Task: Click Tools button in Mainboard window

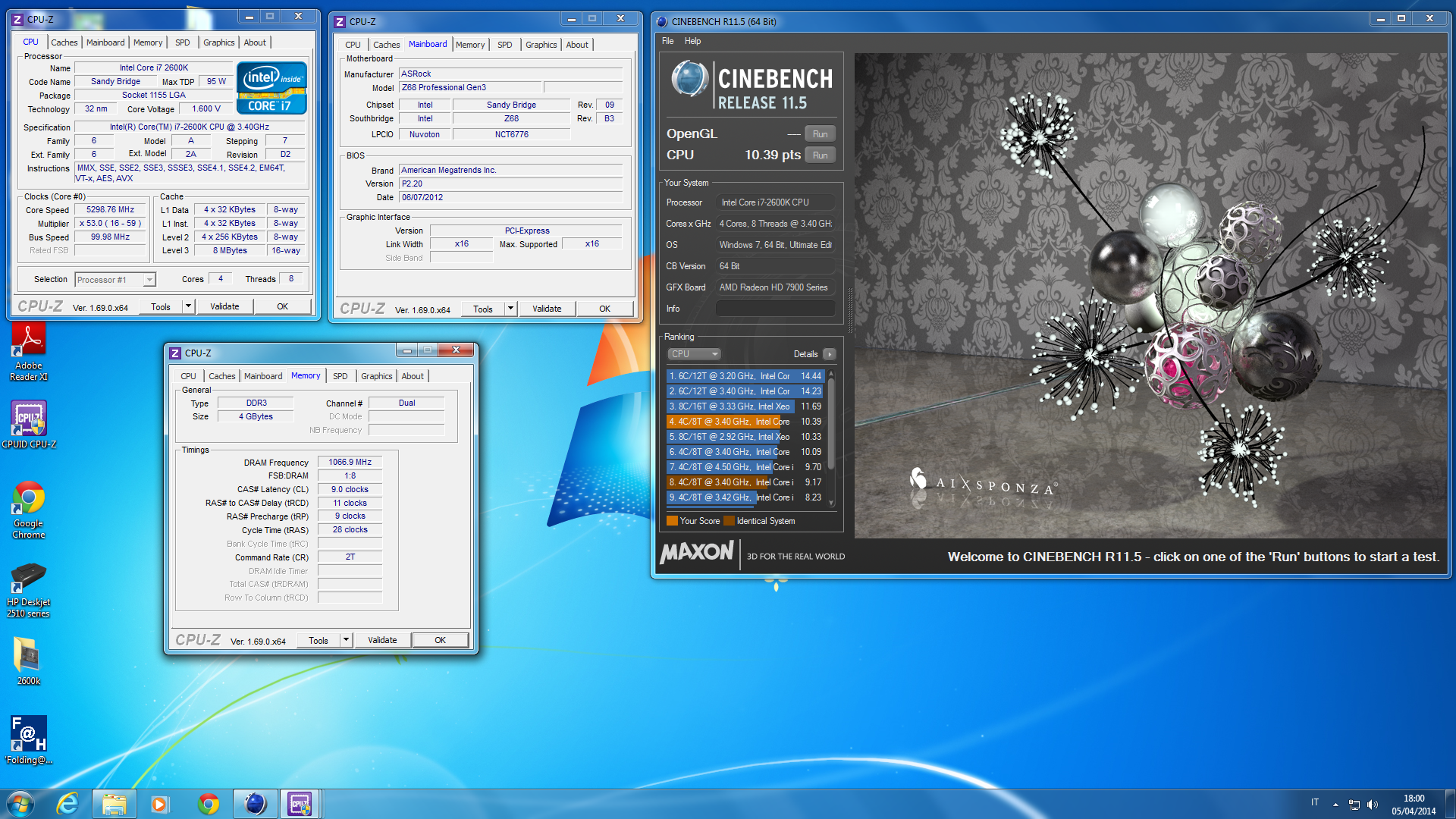Action: click(x=483, y=309)
